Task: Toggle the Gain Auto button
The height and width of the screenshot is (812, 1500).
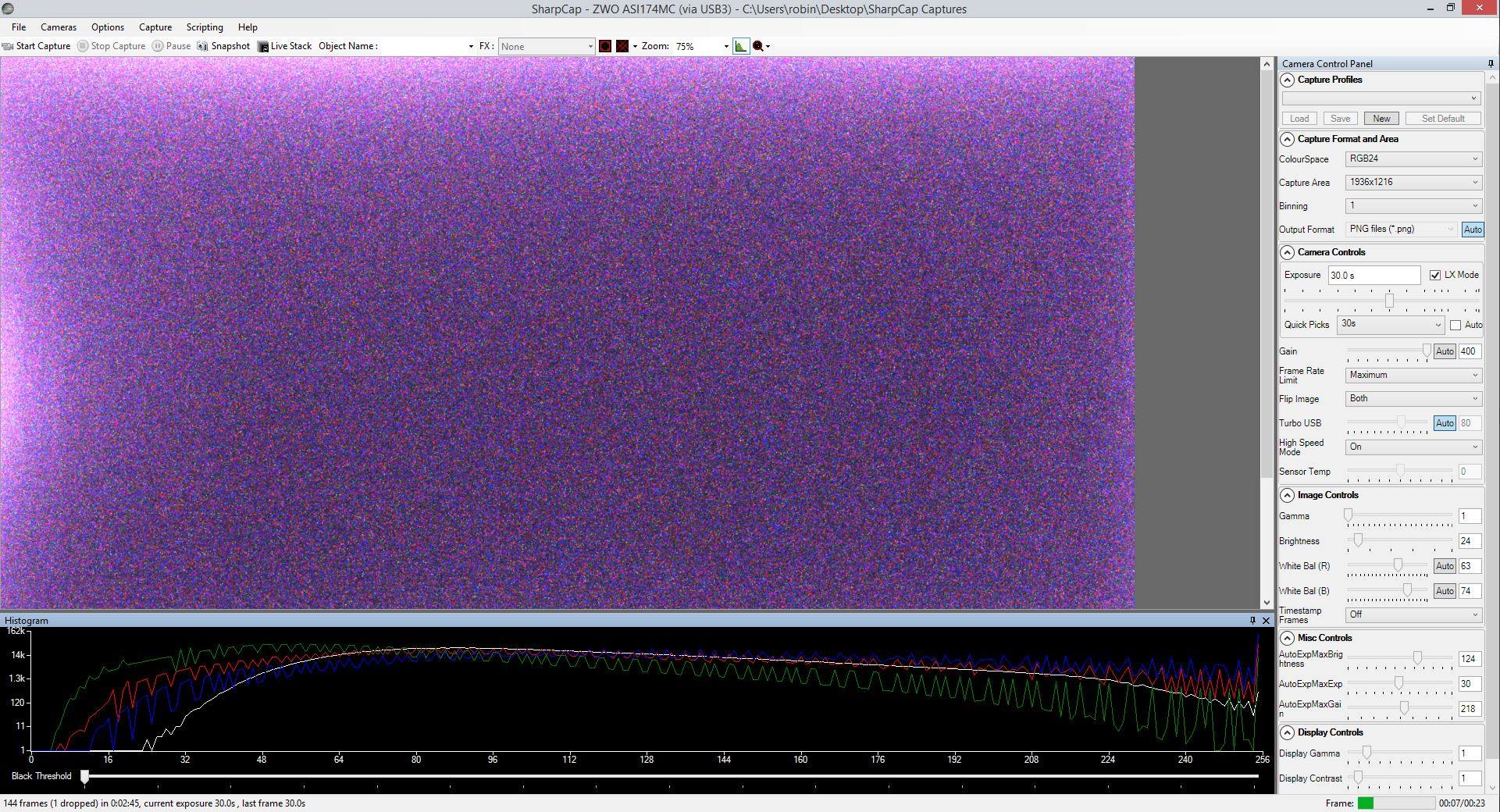Action: (x=1445, y=351)
